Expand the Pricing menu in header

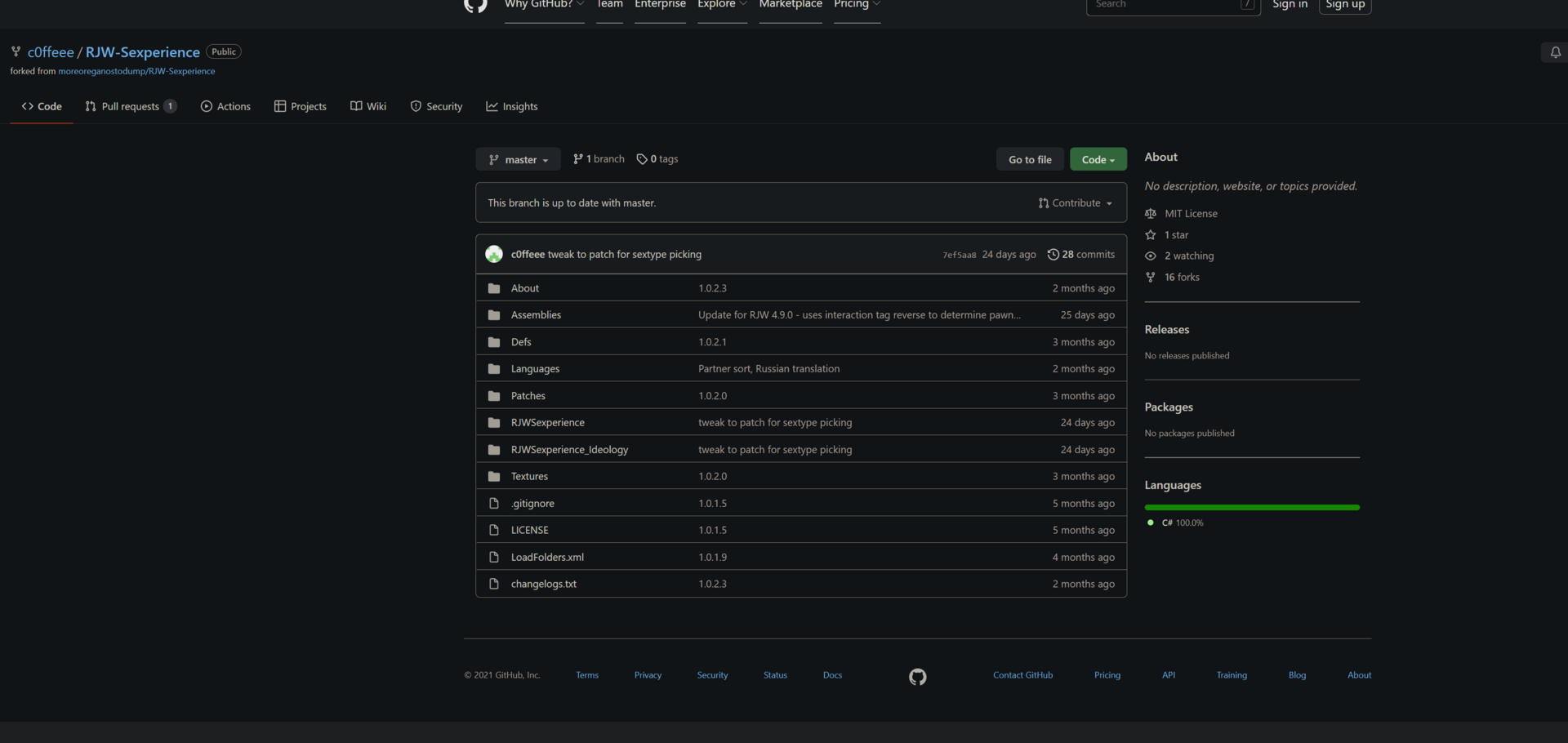pos(857,5)
